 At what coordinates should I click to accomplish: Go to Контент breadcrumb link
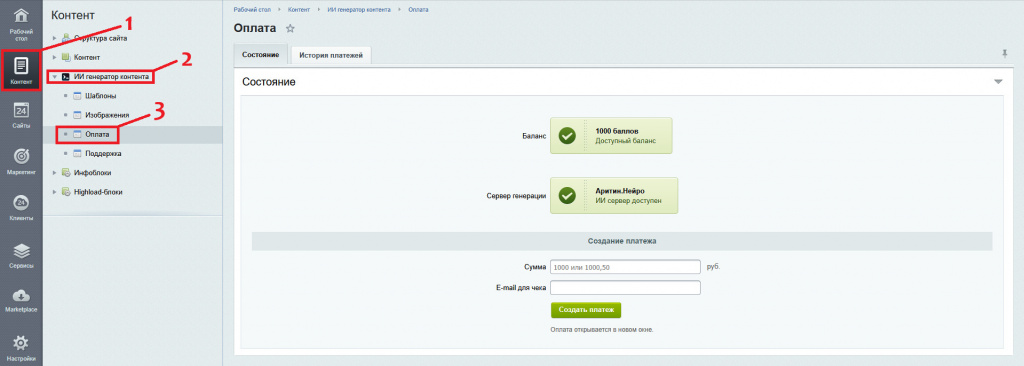pos(299,10)
